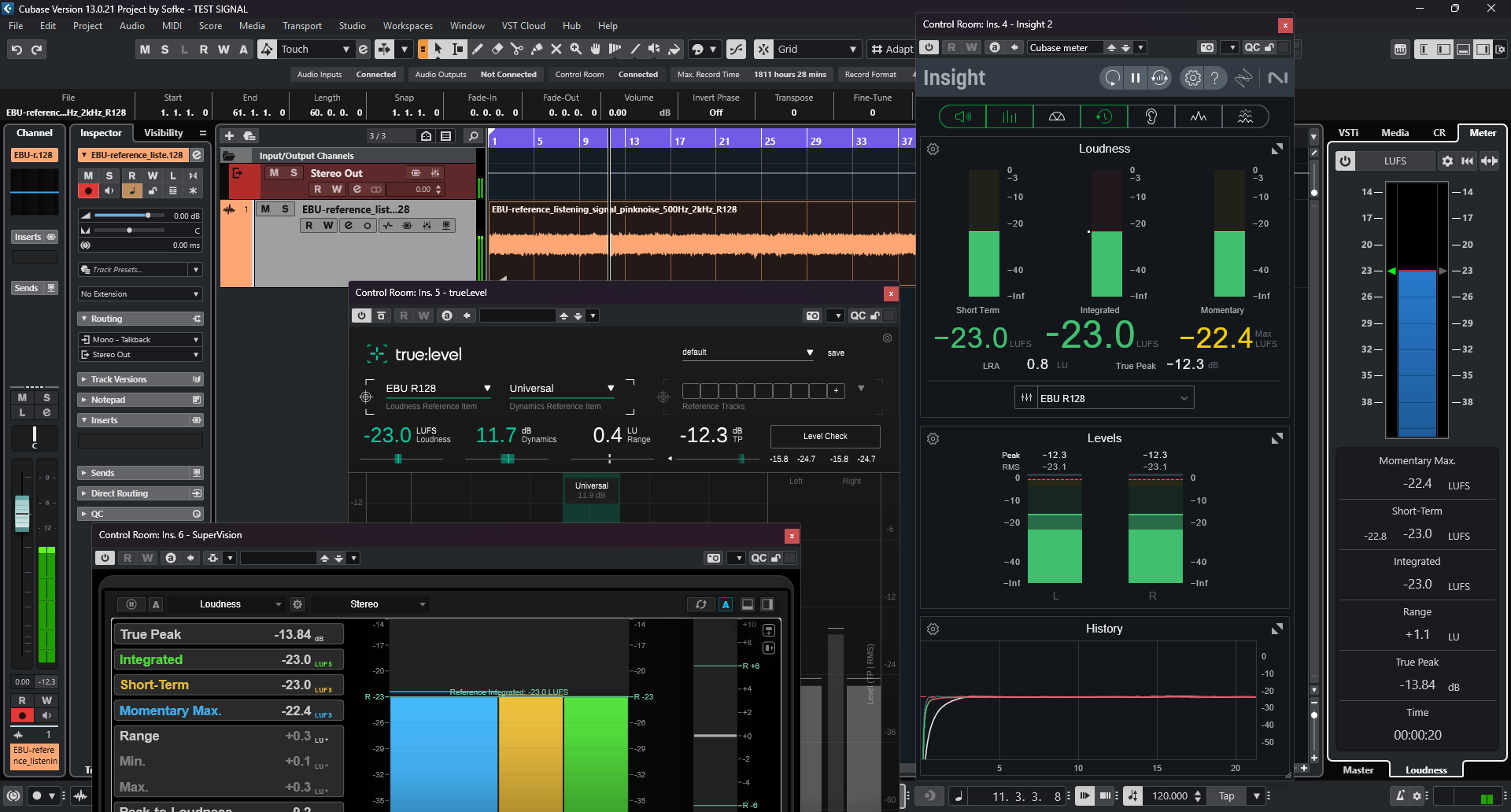Image resolution: width=1511 pixels, height=812 pixels.
Task: Click save in trueLevel preset bar
Action: [836, 353]
